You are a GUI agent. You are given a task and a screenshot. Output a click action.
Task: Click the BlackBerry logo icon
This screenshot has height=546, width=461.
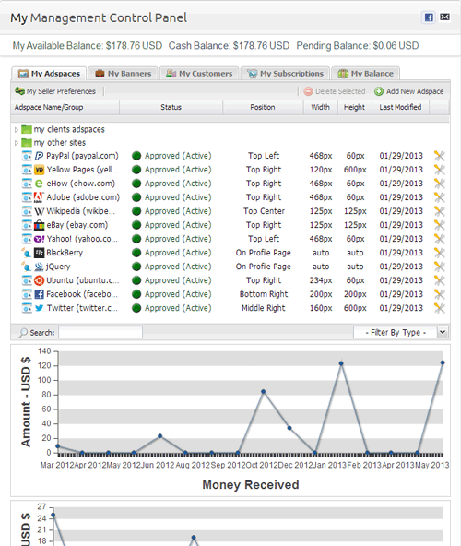coord(39,252)
